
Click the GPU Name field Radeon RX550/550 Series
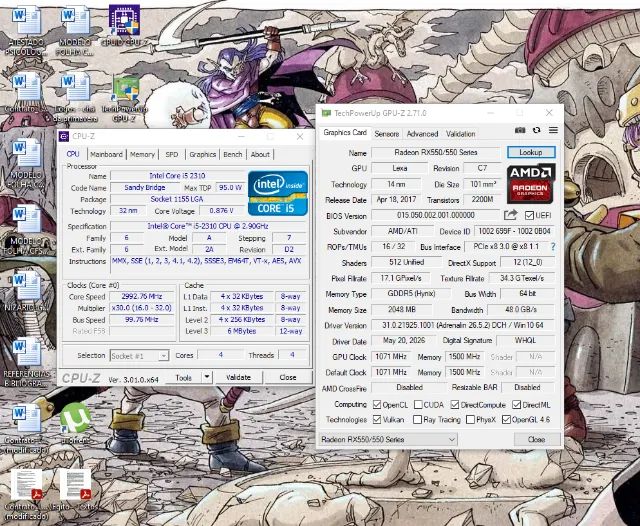pyautogui.click(x=436, y=152)
